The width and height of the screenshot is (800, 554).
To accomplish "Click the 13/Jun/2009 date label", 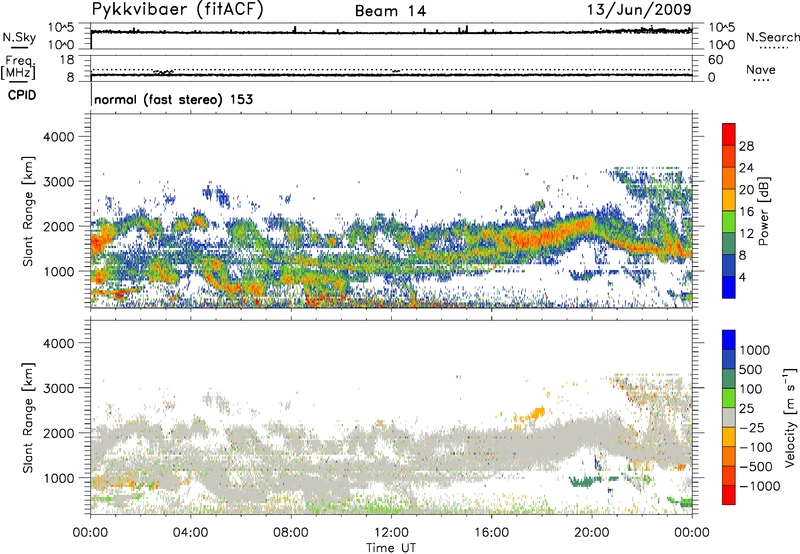I will pos(639,9).
